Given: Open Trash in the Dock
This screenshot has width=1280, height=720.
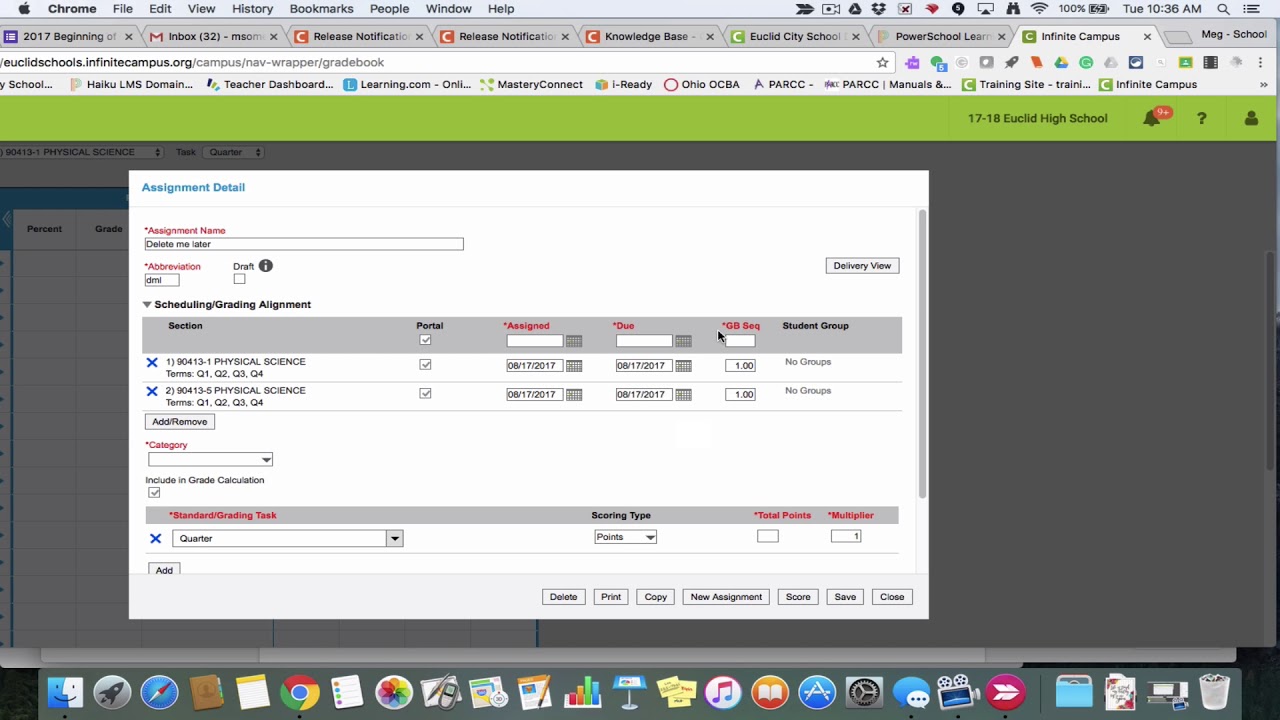Looking at the screenshot, I should (x=1214, y=692).
